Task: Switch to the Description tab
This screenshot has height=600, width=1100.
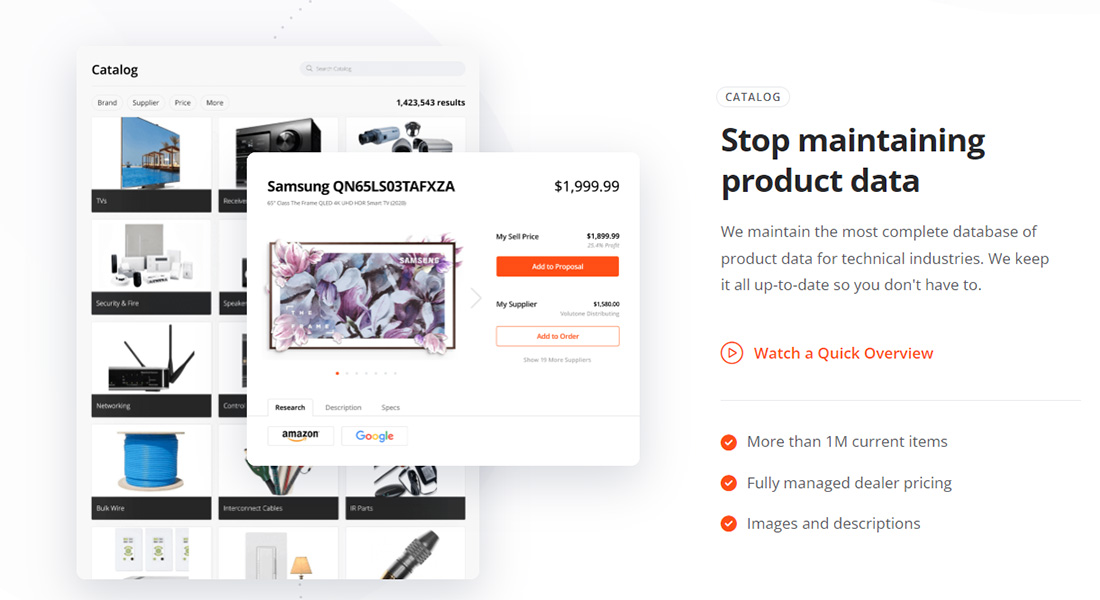Action: [x=343, y=408]
